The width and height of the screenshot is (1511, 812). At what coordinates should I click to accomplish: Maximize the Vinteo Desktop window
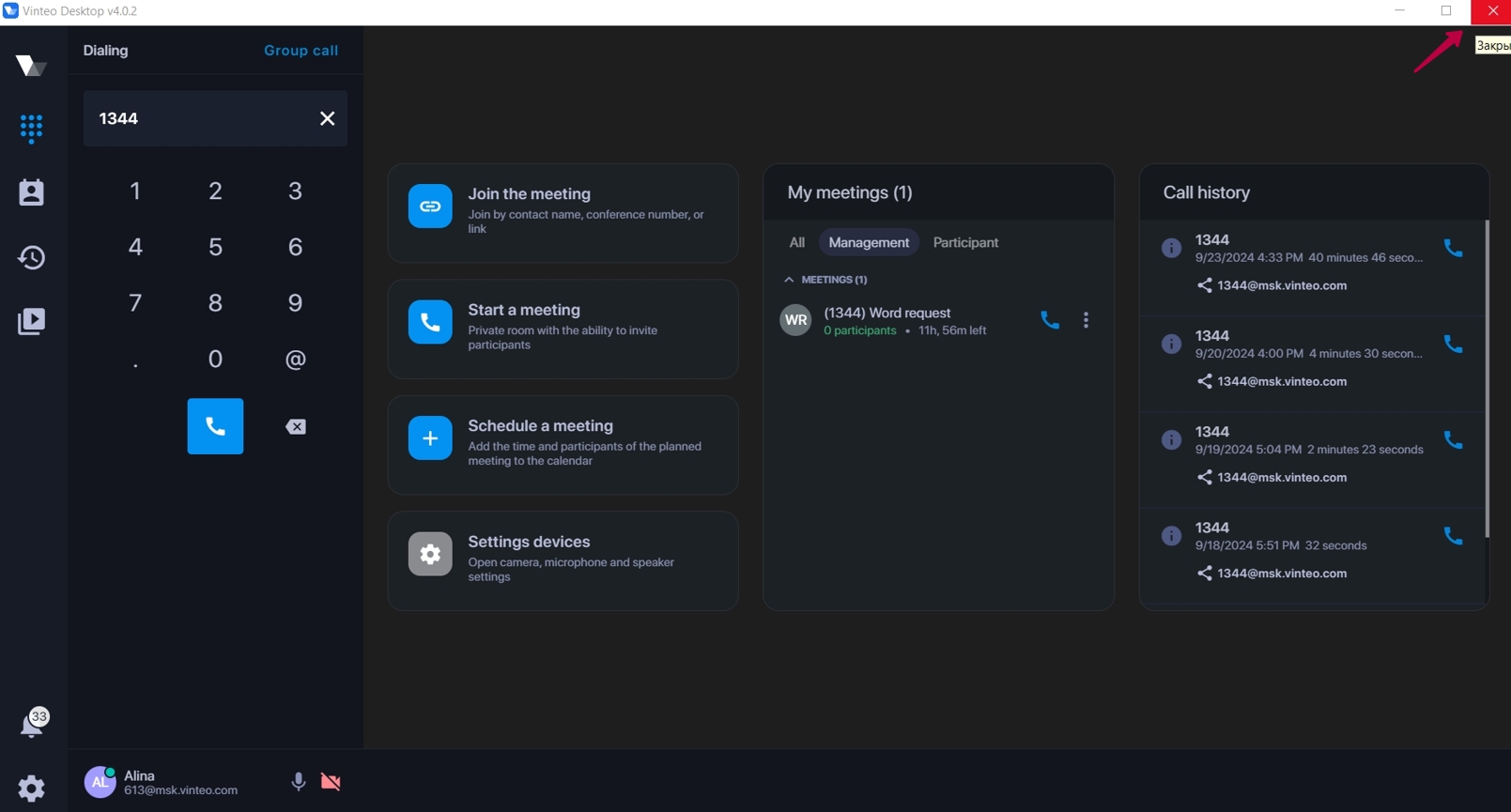[1446, 11]
